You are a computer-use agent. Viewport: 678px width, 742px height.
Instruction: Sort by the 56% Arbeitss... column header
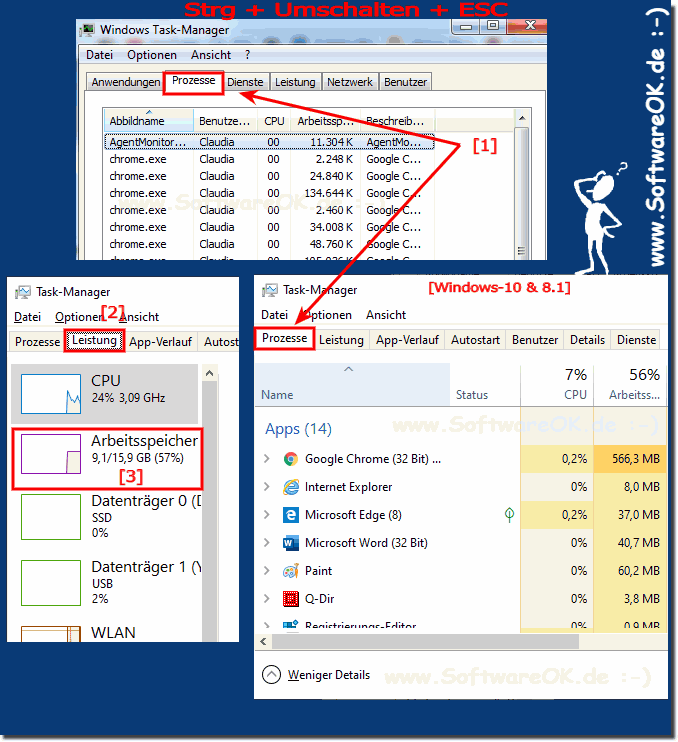pyautogui.click(x=630, y=385)
